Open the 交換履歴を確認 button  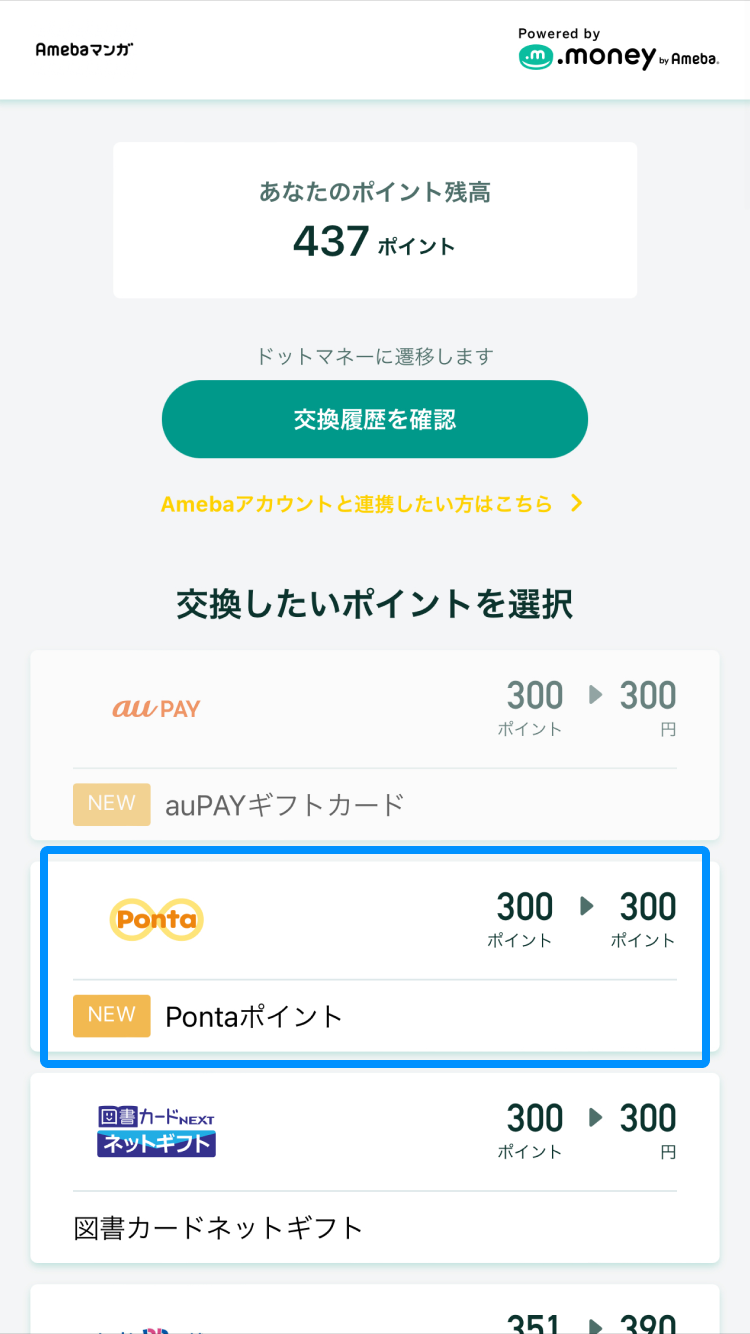pos(375,419)
